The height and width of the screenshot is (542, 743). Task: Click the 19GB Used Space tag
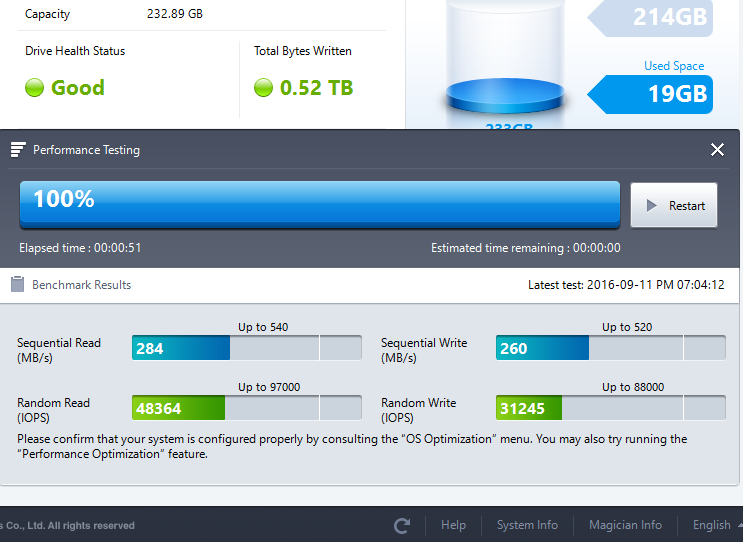pyautogui.click(x=650, y=94)
